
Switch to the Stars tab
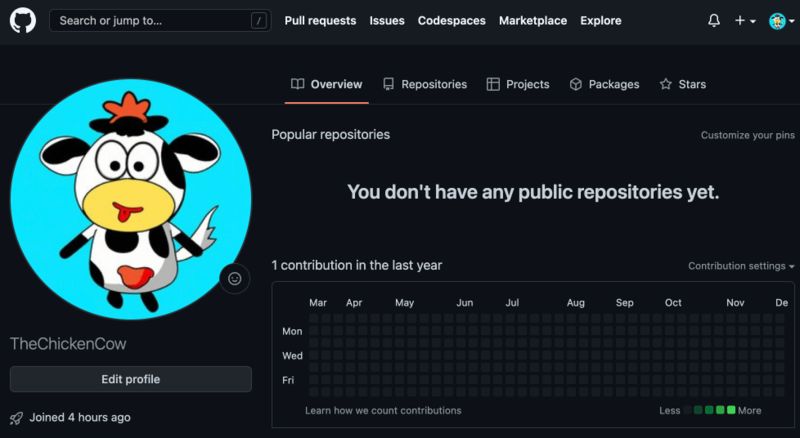[683, 84]
